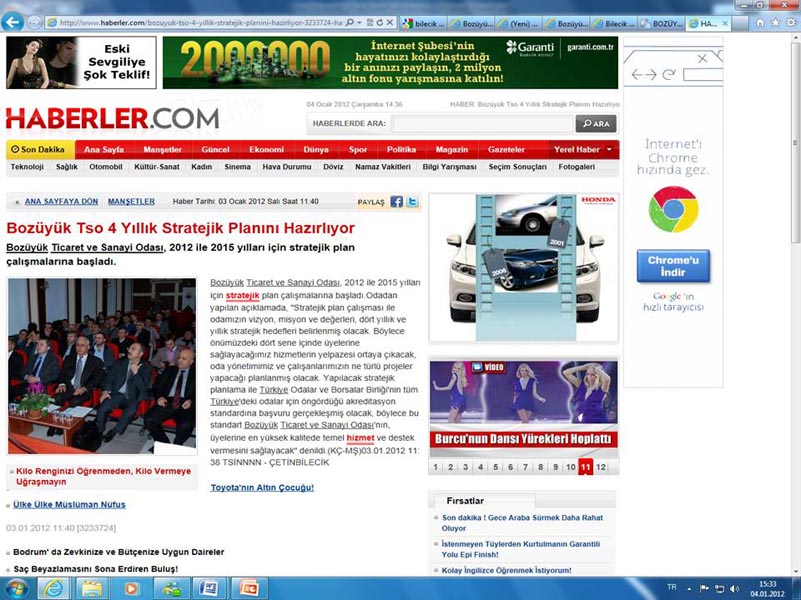Click the Chrome'u İndir button
Screen dimensions: 801x600
pos(673,266)
